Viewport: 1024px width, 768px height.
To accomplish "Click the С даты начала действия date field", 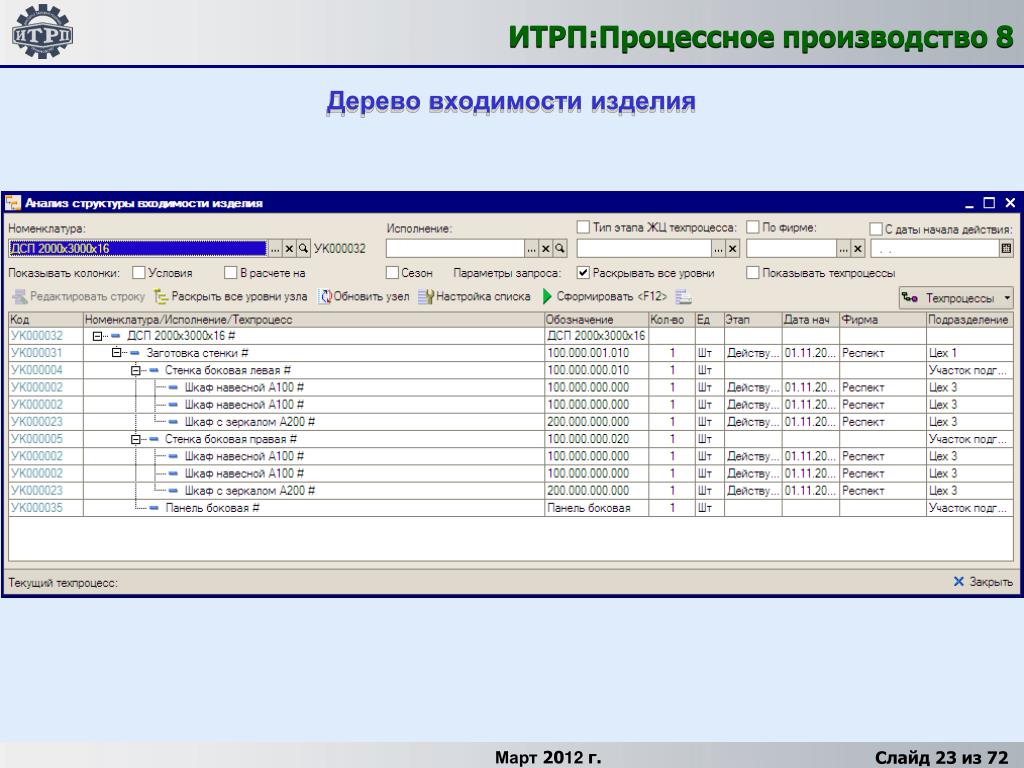I will tap(935, 249).
